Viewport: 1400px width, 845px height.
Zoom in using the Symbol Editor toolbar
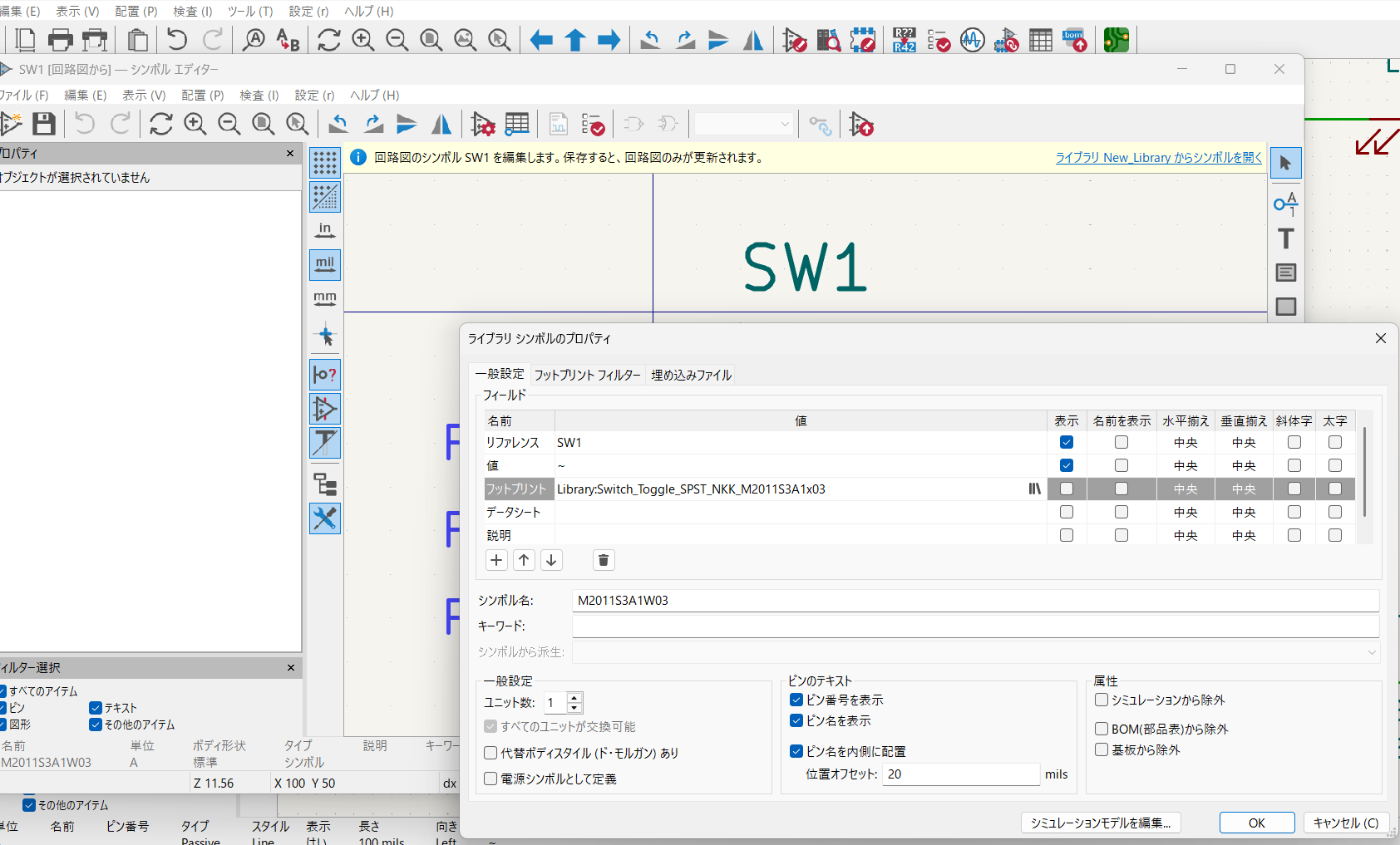195,124
